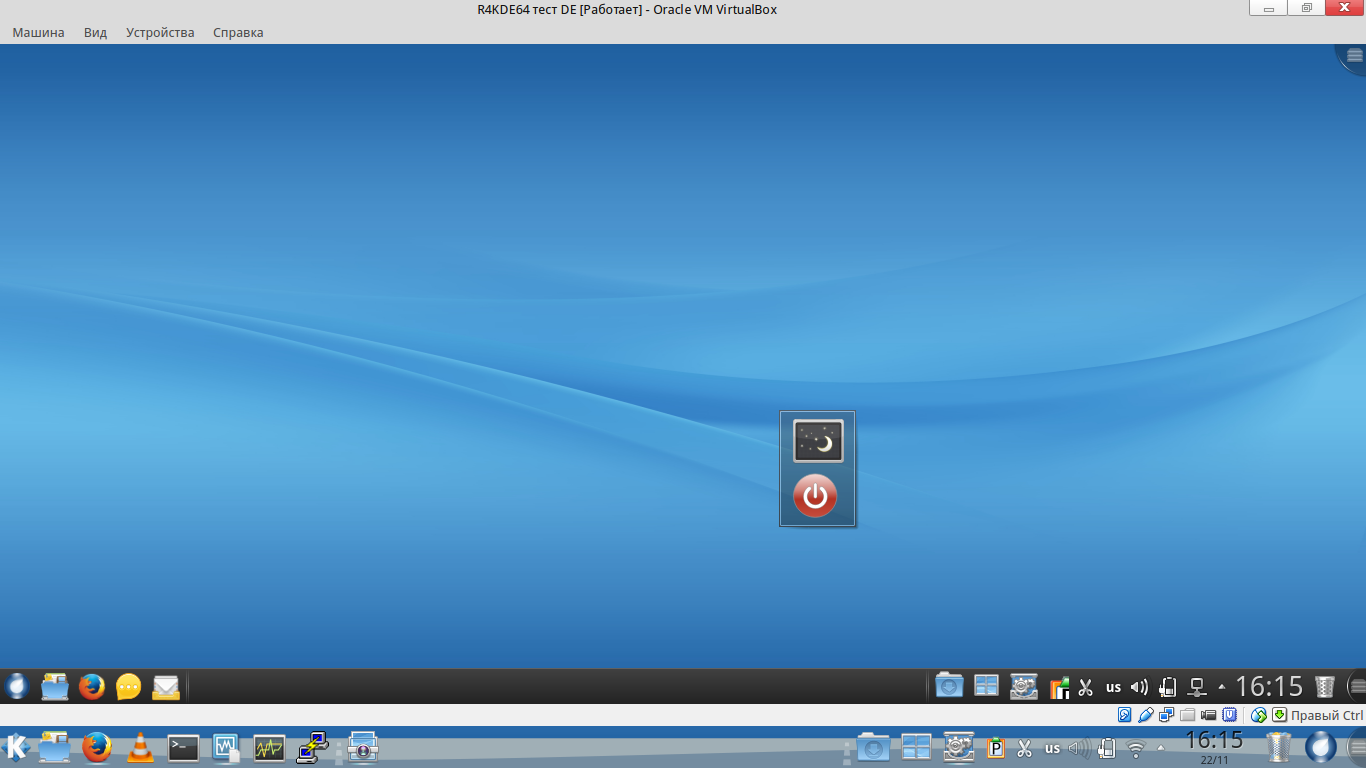Open the application launcher on the dark guest panel

16,686
